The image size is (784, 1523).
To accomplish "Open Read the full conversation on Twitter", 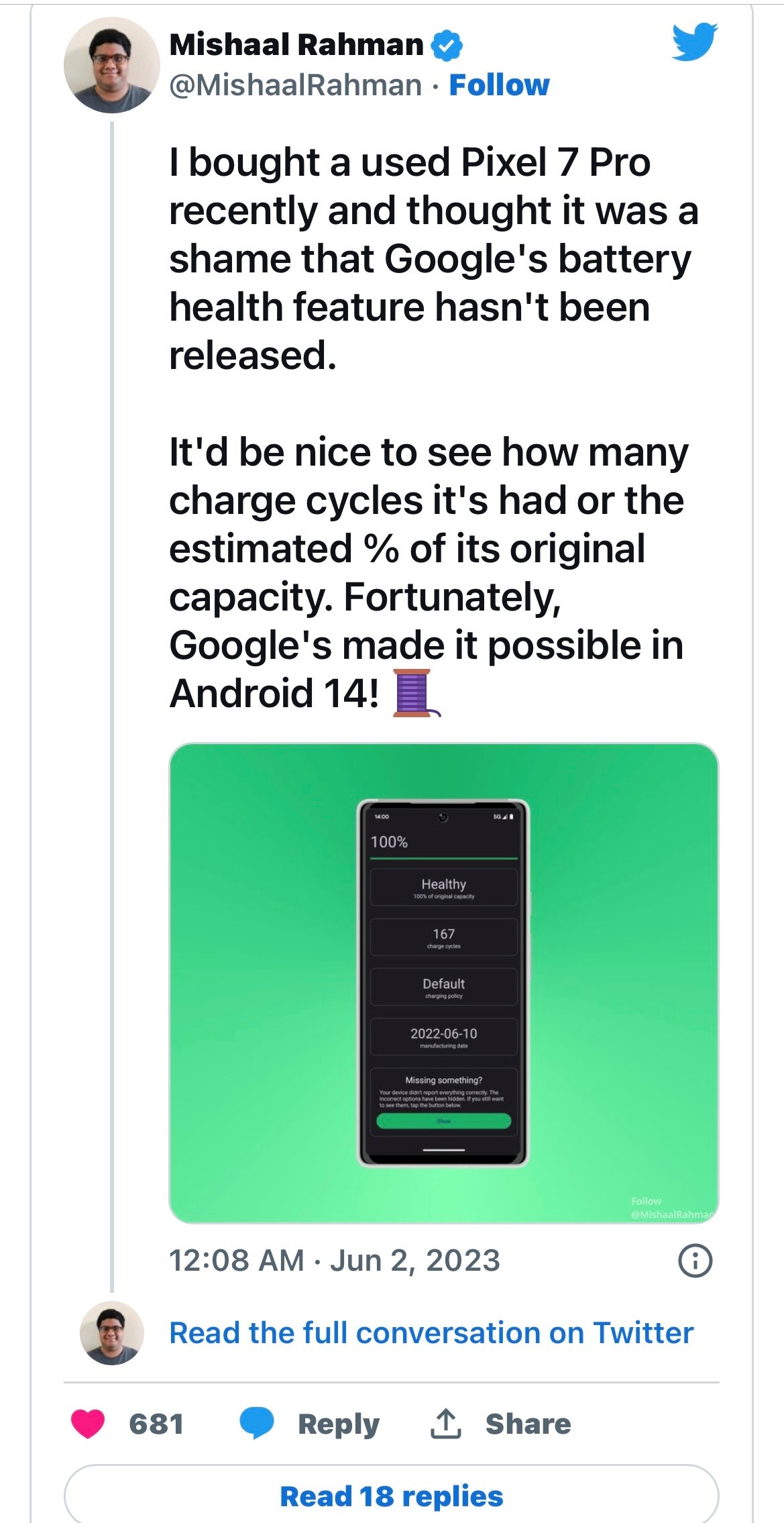I will (431, 1332).
